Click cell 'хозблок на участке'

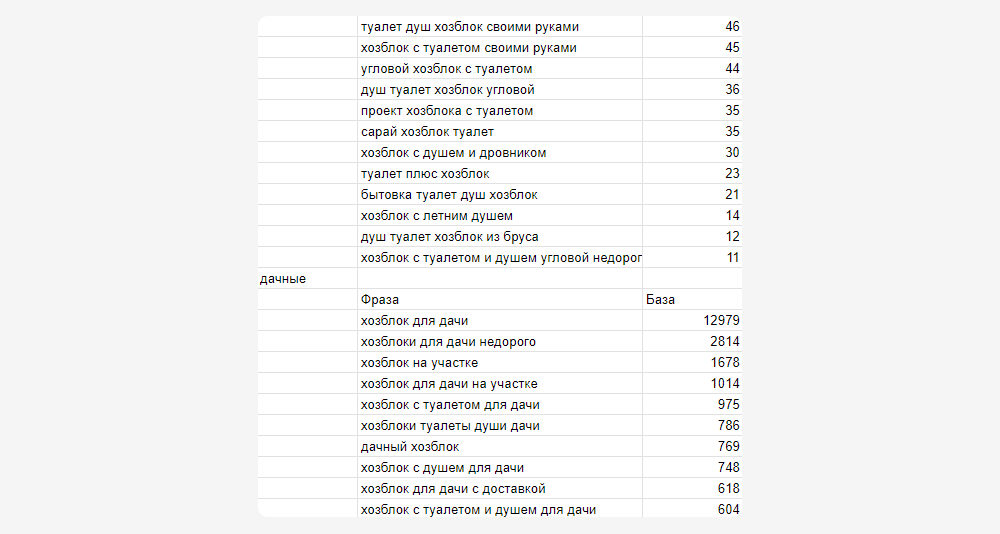419,363
